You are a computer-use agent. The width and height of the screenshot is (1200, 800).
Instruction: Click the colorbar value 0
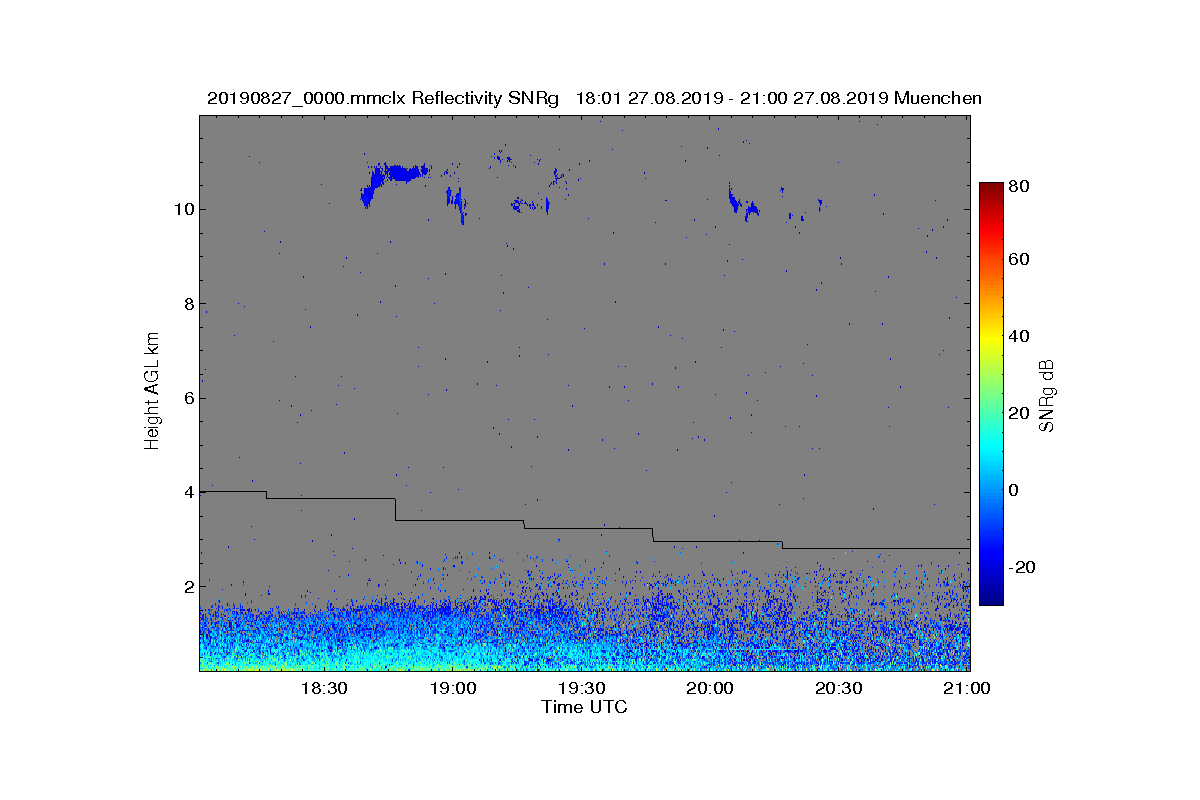click(1015, 490)
